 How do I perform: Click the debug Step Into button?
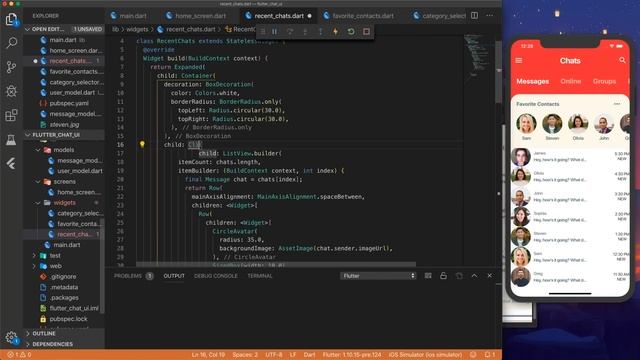305,31
